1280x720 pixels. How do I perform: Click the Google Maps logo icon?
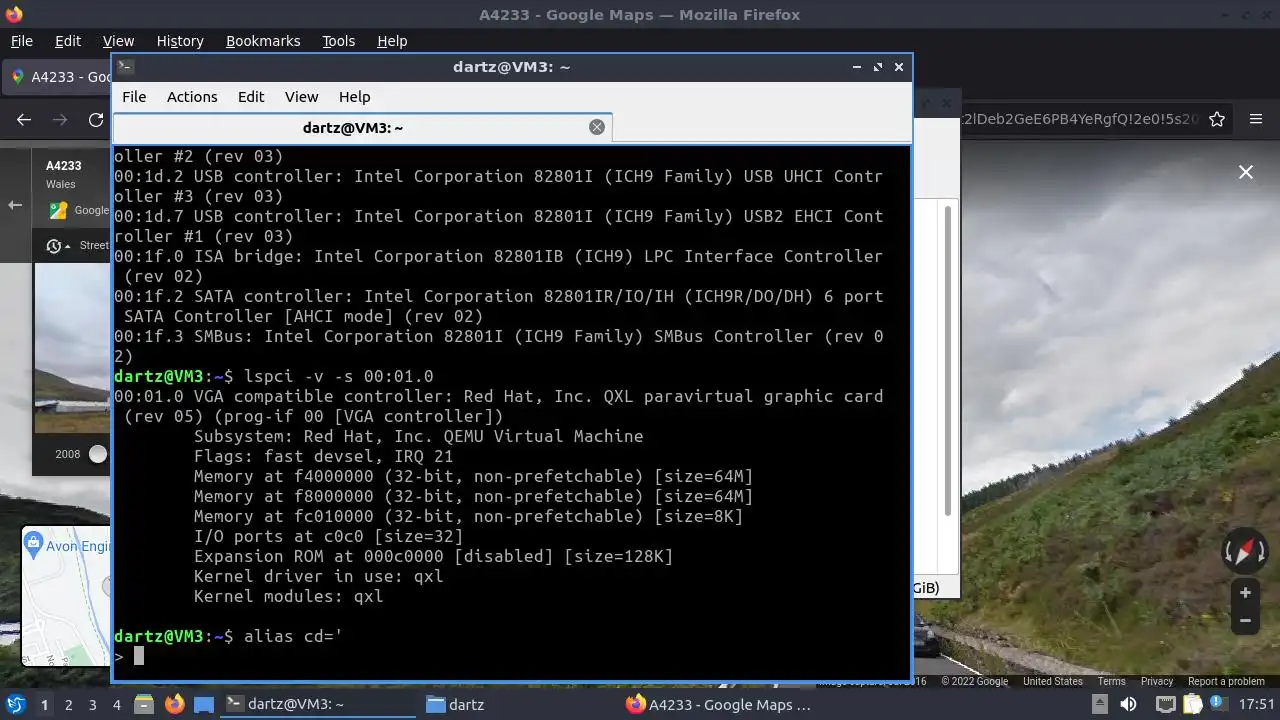pyautogui.click(x=59, y=210)
